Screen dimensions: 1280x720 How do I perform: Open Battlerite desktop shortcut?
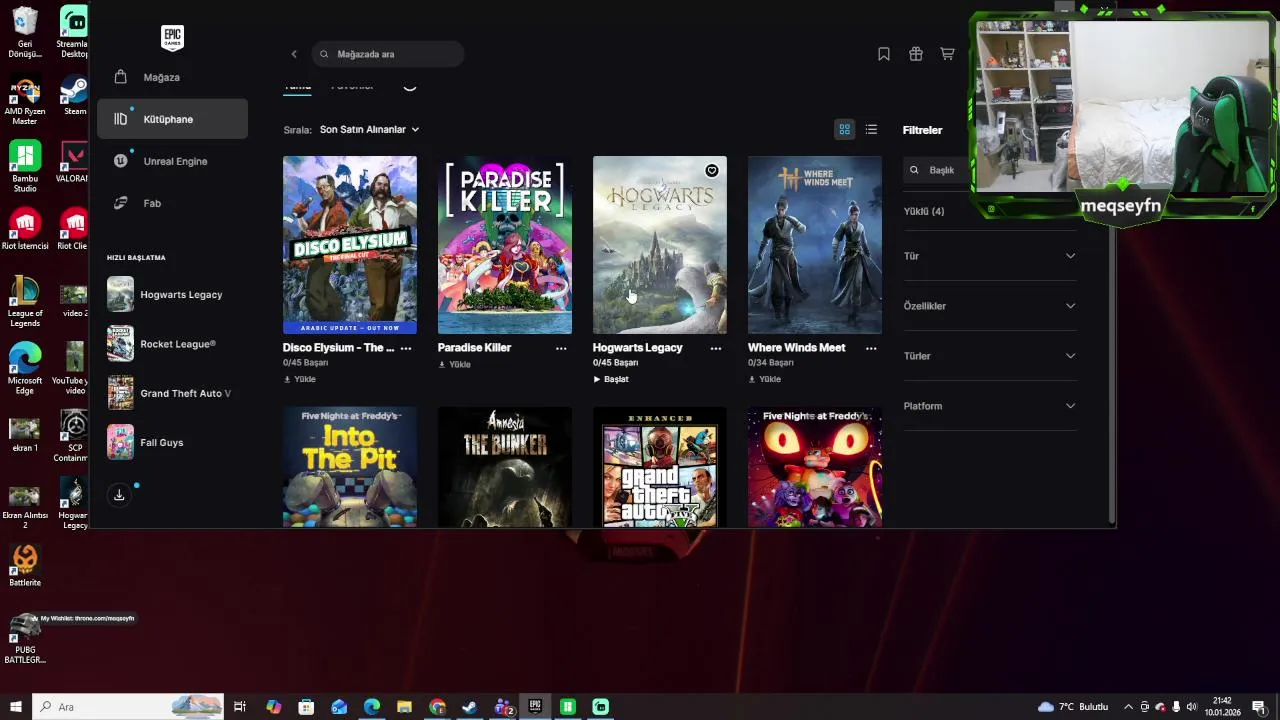click(x=25, y=565)
